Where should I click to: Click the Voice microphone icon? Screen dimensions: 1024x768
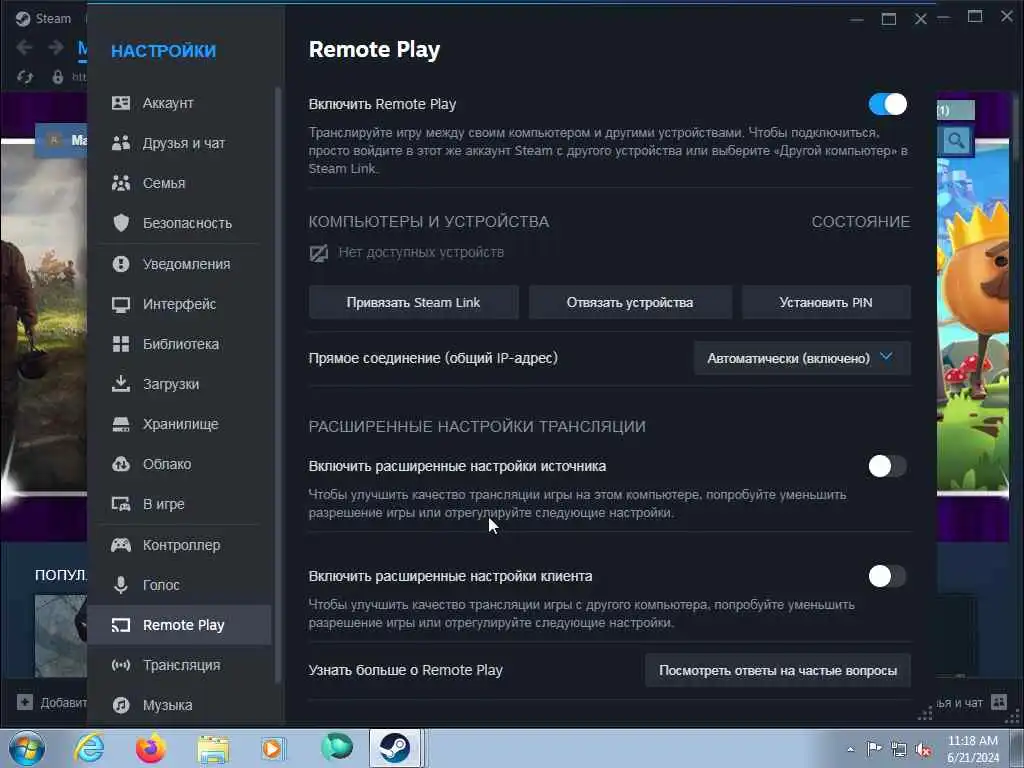click(121, 584)
